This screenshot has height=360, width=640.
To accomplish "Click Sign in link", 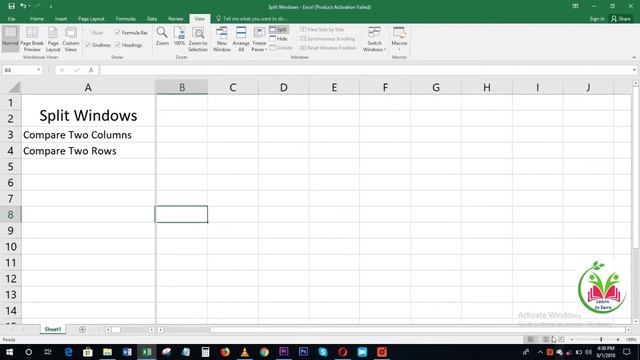I will coord(597,19).
